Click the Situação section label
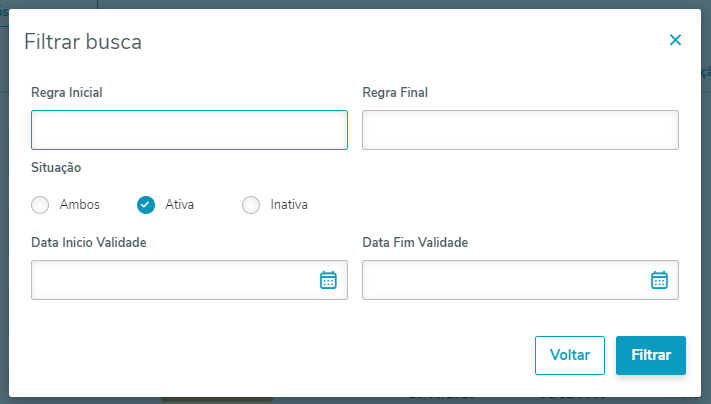Viewport: 711px width, 404px height. (x=56, y=167)
